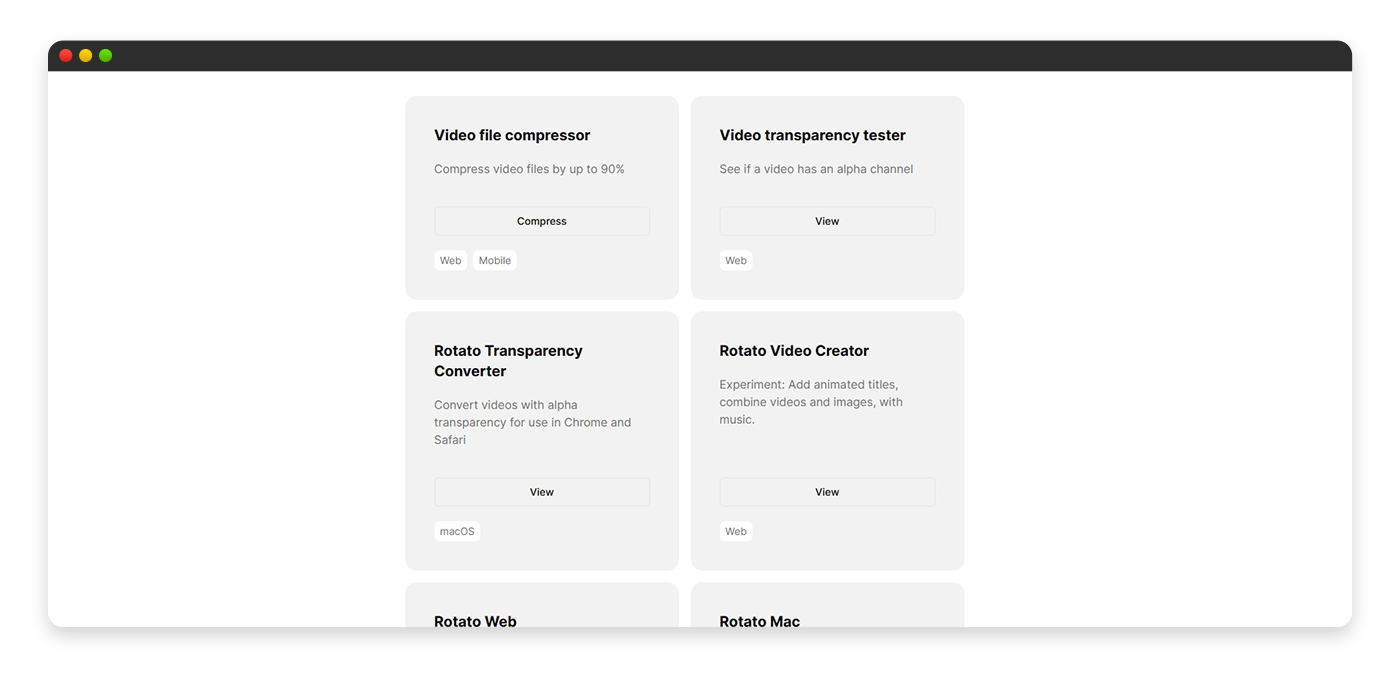Screen dimensions: 1400x700
Task: Click the 'Experiment: Add animated titles' description
Action: click(x=811, y=402)
